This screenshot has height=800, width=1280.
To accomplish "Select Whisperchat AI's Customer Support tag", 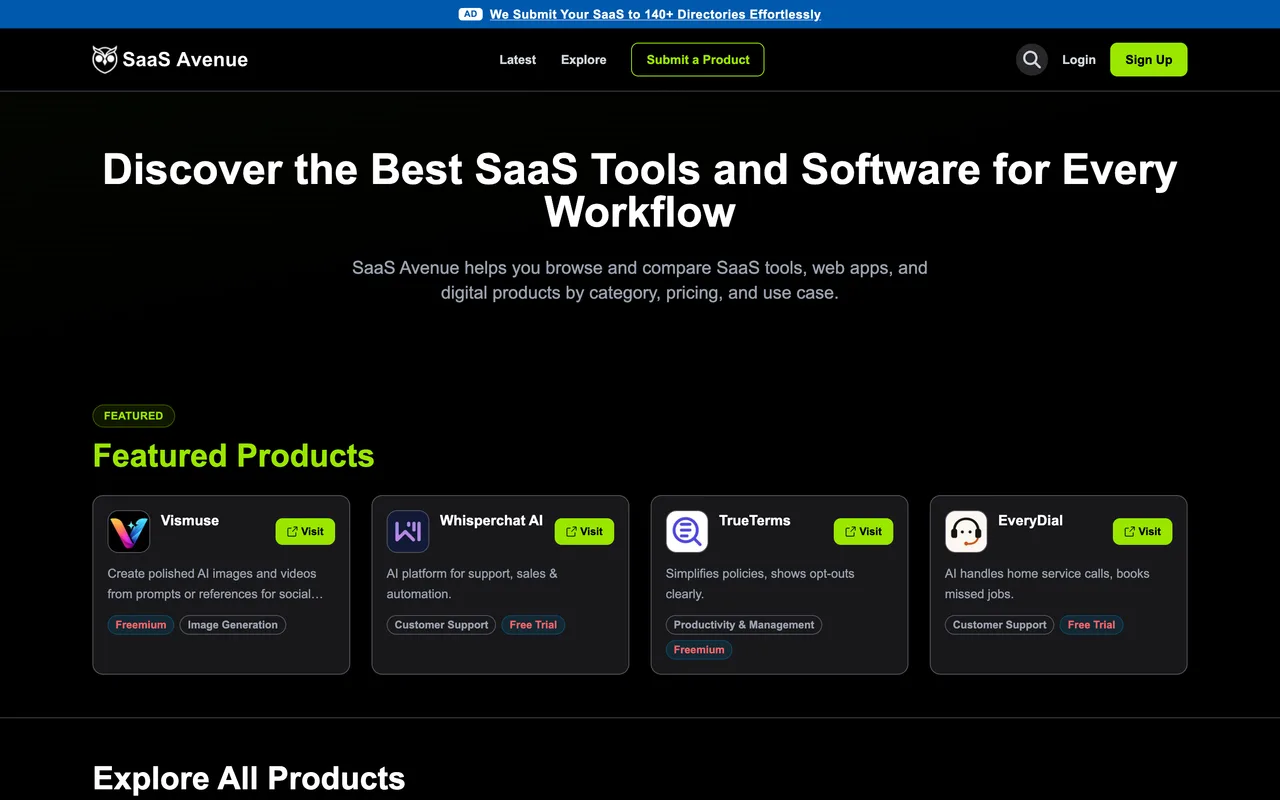I will (441, 625).
